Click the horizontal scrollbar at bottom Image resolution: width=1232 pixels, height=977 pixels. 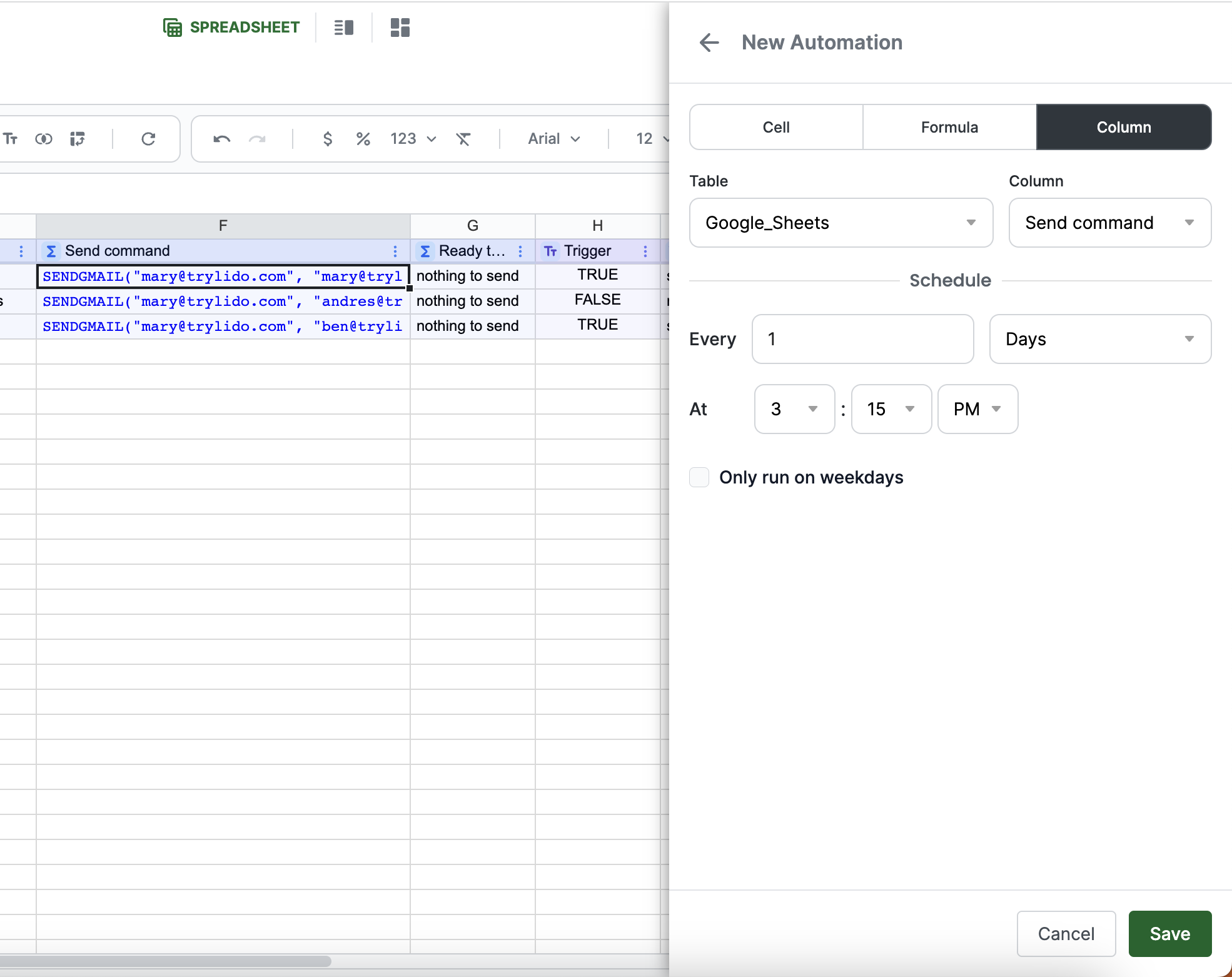166,961
